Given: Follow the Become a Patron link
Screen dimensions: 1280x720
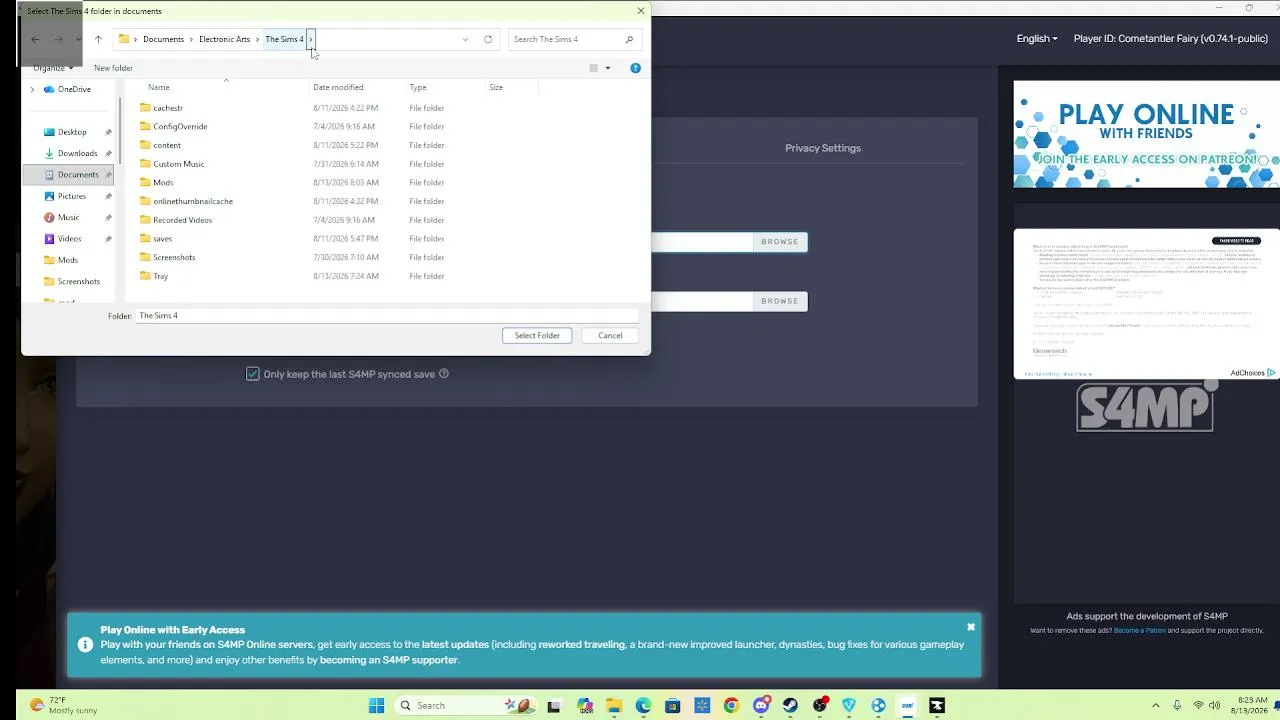Looking at the screenshot, I should (1140, 630).
